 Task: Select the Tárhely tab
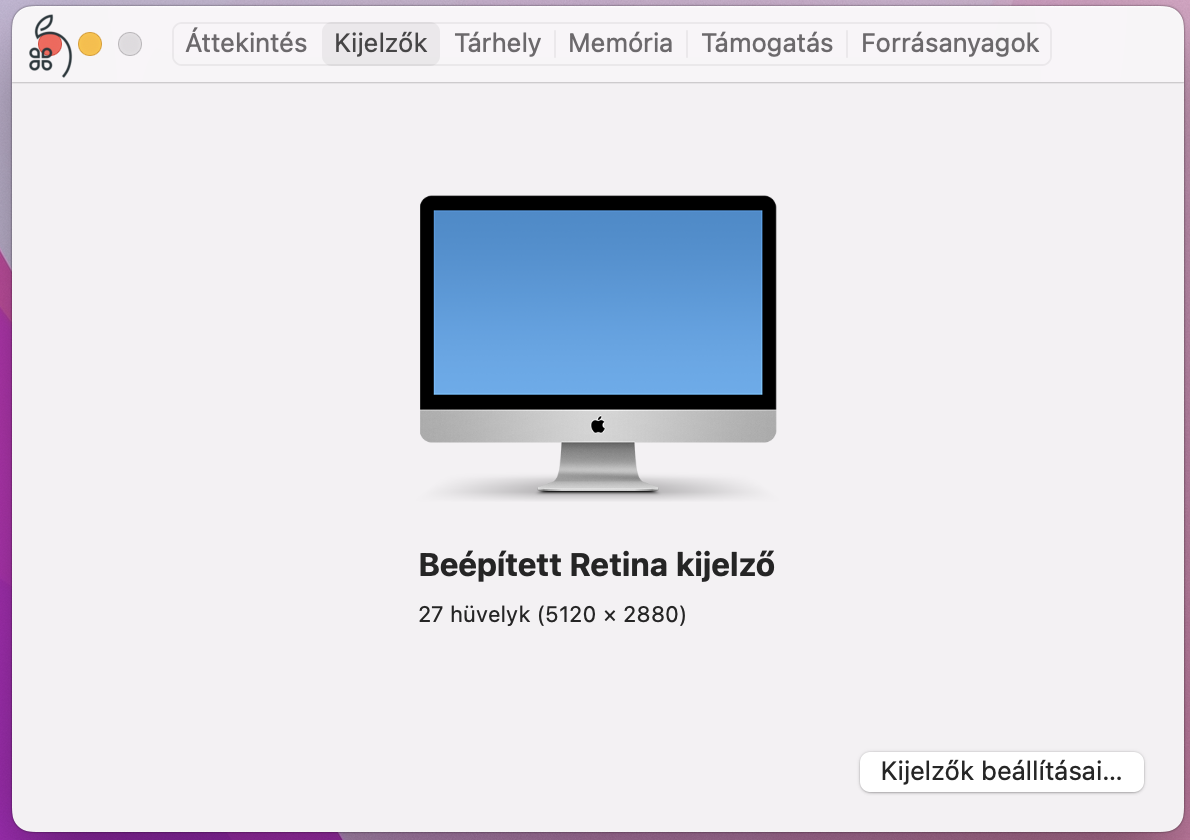point(497,43)
